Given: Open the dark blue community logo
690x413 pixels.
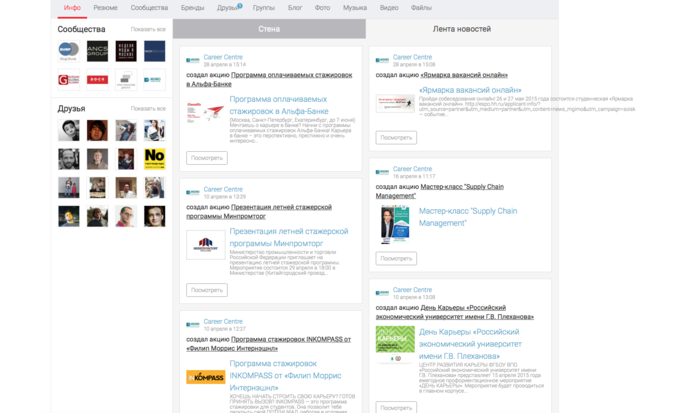Looking at the screenshot, I should pos(154,51).
